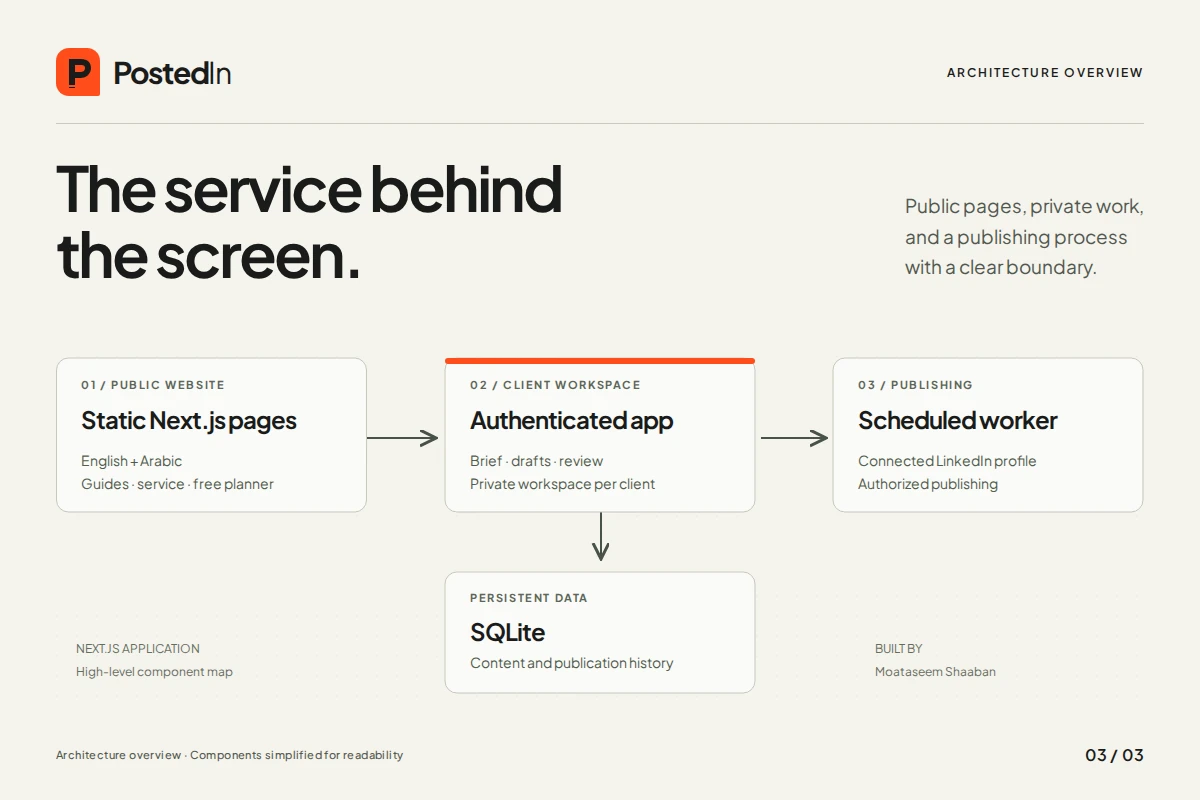The width and height of the screenshot is (1200, 800).
Task: Click "Connected LinkedIn profile" text
Action: pyautogui.click(x=947, y=461)
